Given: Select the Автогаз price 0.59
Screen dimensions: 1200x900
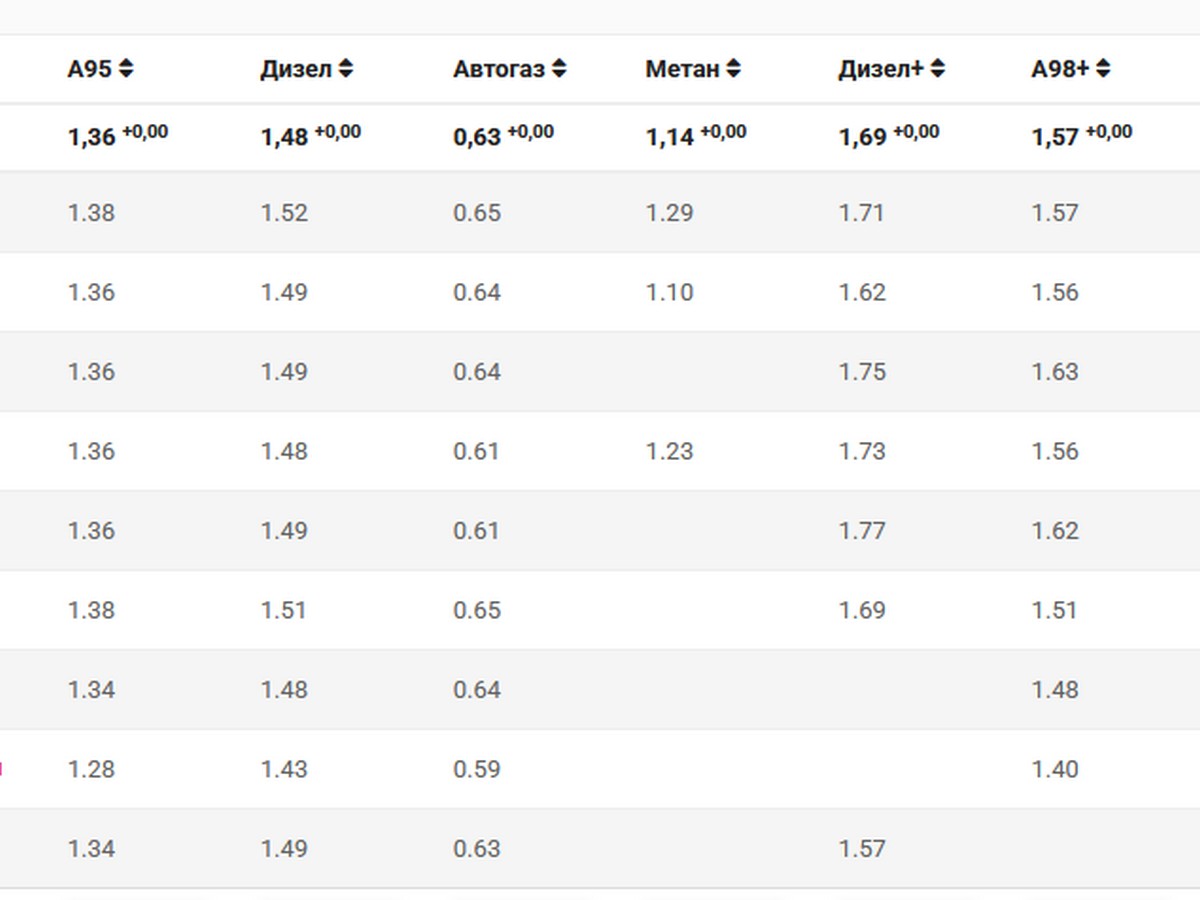Looking at the screenshot, I should point(477,769).
